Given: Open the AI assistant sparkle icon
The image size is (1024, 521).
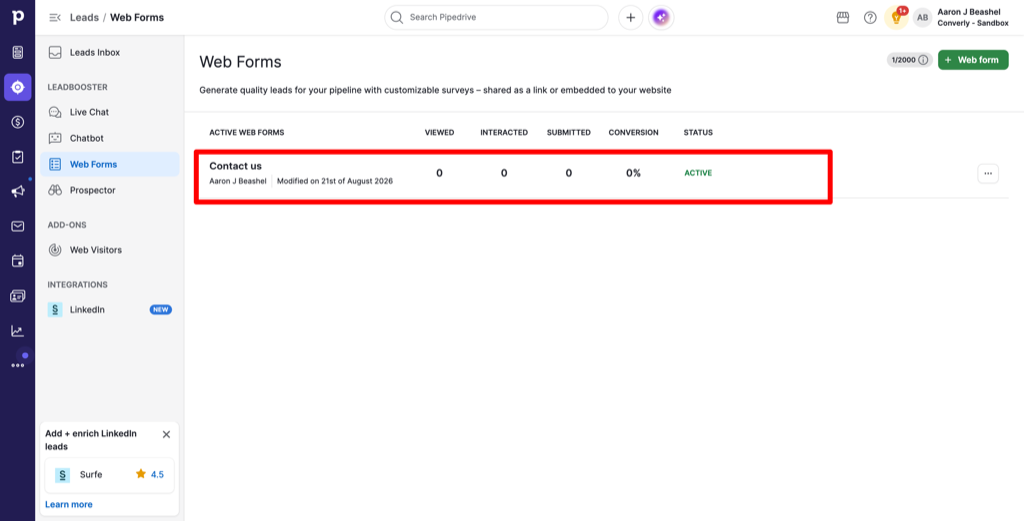Looking at the screenshot, I should pyautogui.click(x=661, y=18).
